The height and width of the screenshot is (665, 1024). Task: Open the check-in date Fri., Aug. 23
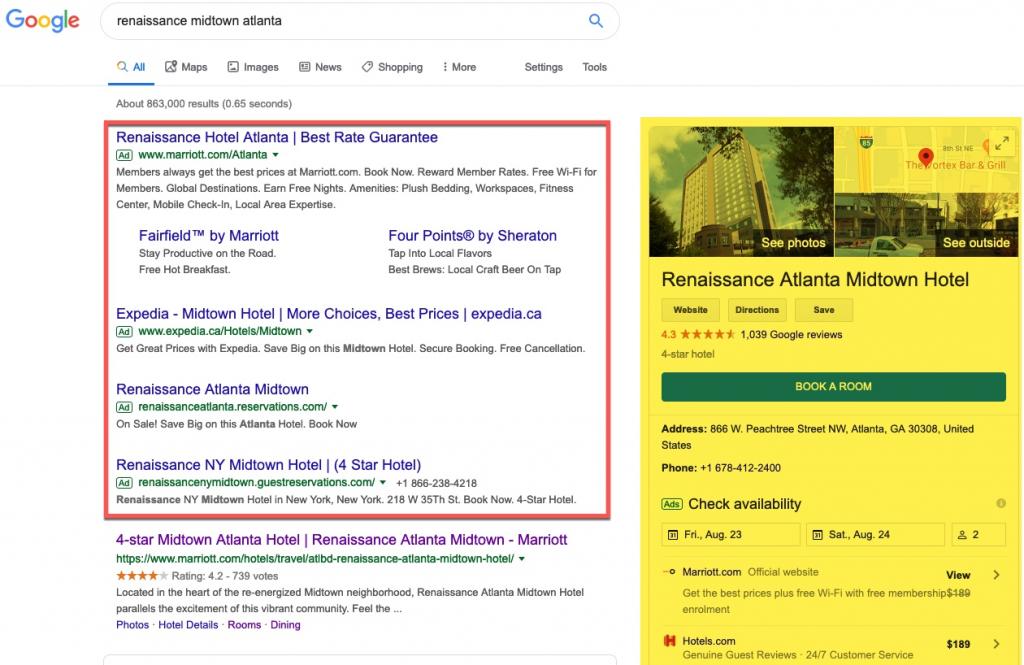(731, 534)
